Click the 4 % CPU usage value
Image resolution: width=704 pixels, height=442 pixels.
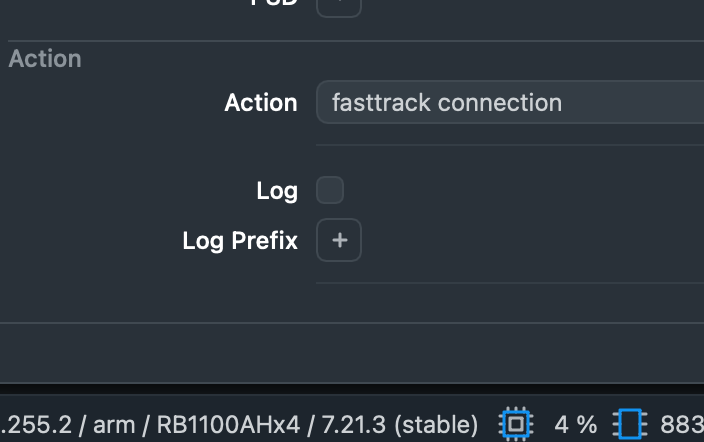576,424
